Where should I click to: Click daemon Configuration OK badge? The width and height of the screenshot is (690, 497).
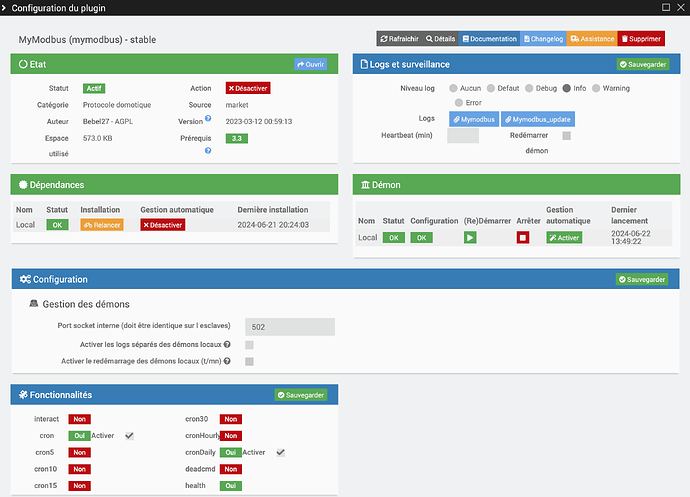click(422, 238)
